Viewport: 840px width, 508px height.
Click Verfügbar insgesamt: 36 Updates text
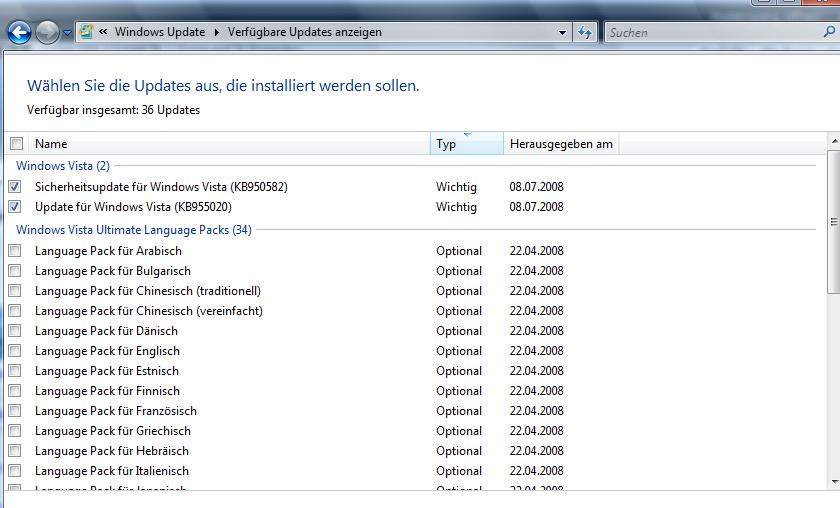point(114,110)
